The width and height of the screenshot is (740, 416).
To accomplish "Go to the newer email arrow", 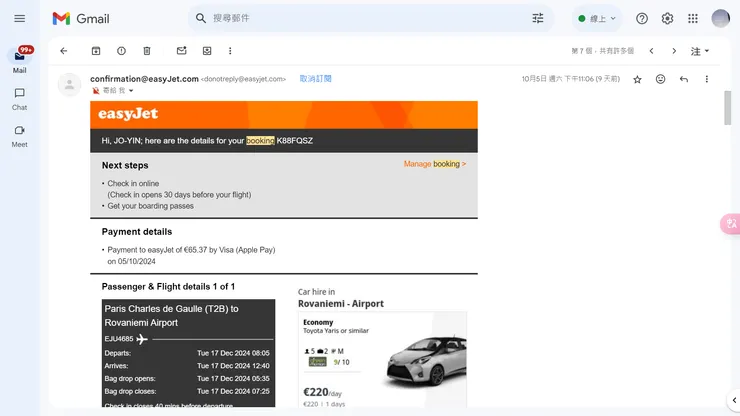I will click(651, 51).
